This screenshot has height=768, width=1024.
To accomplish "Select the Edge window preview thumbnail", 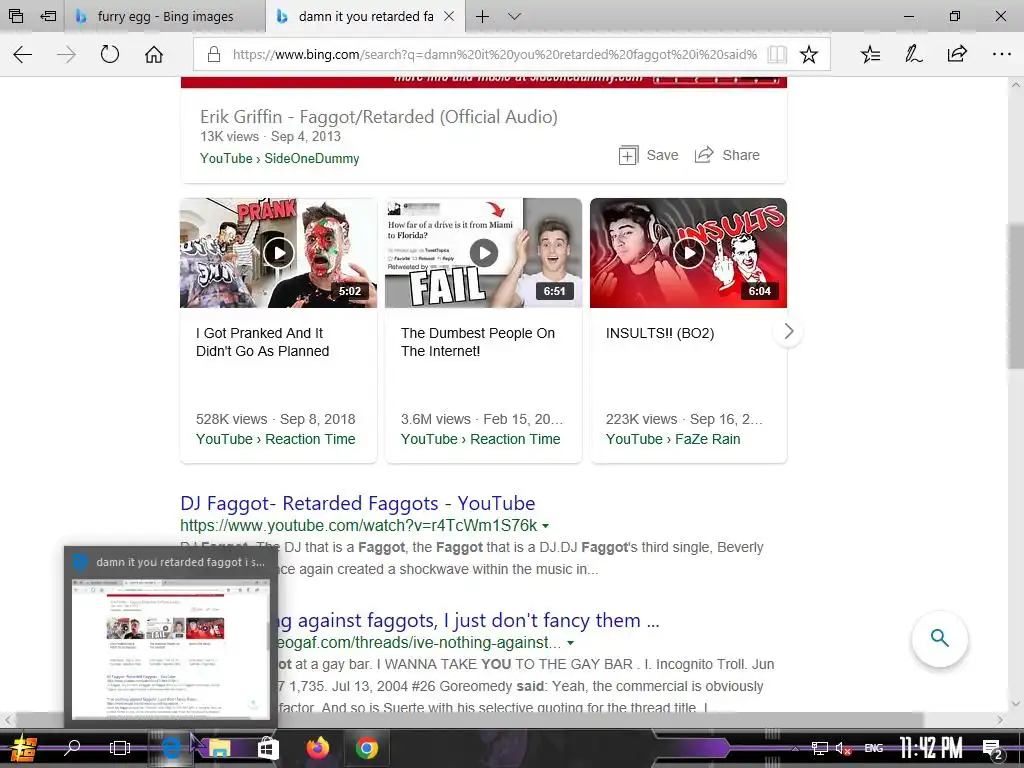I will coord(170,637).
